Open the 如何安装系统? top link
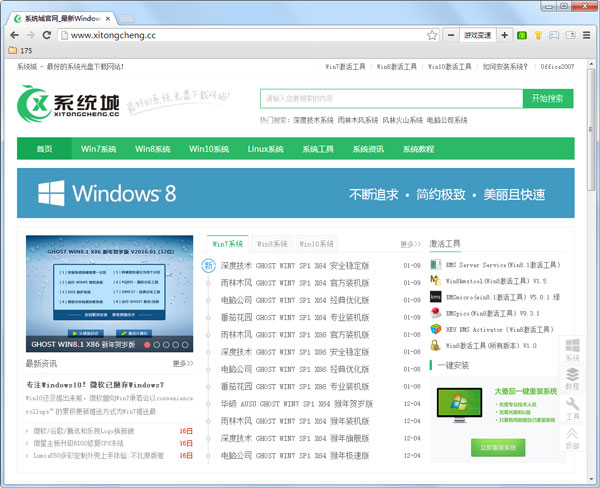The width and height of the screenshot is (600, 488). click(x=505, y=67)
